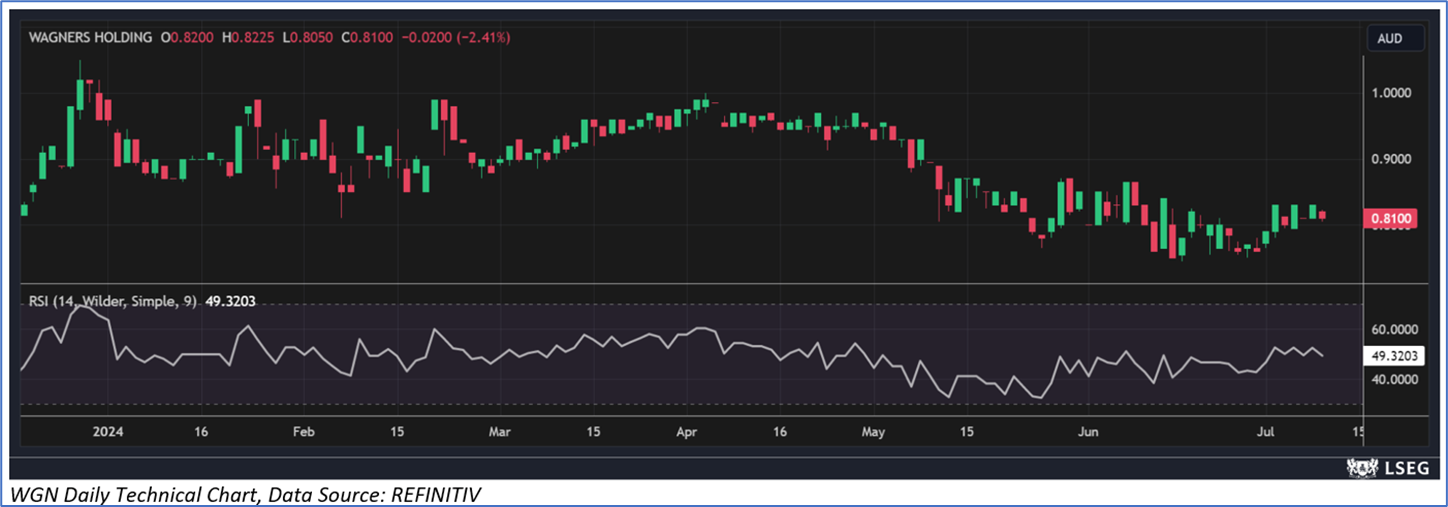Screen dimensions: 1448x507
Task: Click the AUD currency button
Action: (x=1395, y=39)
